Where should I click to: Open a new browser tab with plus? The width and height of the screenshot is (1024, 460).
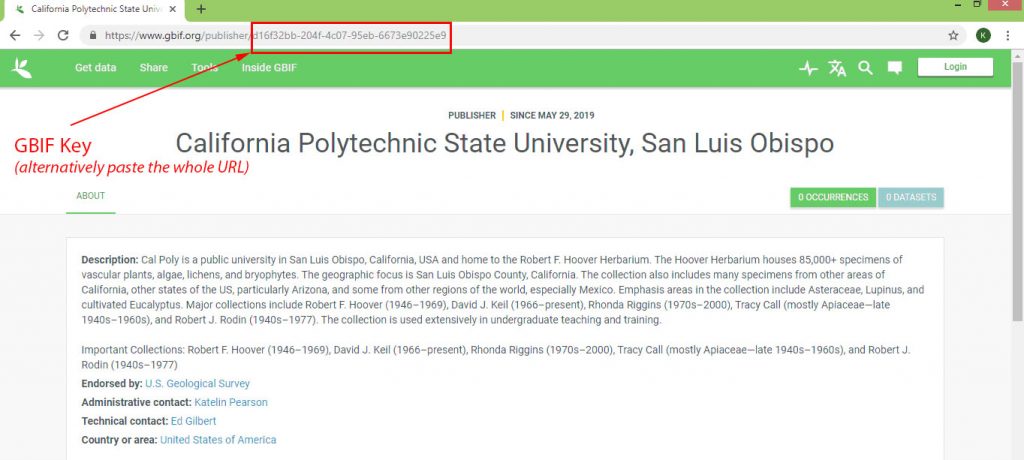201,9
